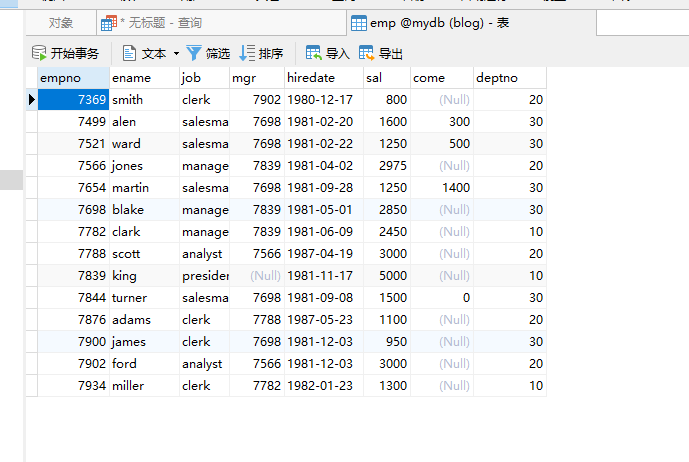689x462 pixels.
Task: Click the empno cell 7934
Action: (x=72, y=386)
